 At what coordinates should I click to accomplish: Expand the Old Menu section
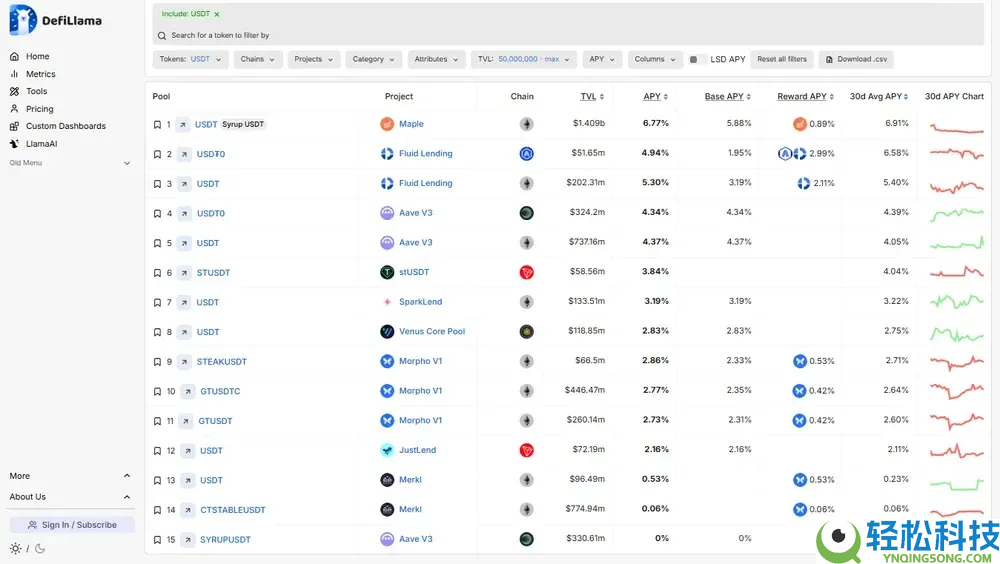(x=70, y=163)
